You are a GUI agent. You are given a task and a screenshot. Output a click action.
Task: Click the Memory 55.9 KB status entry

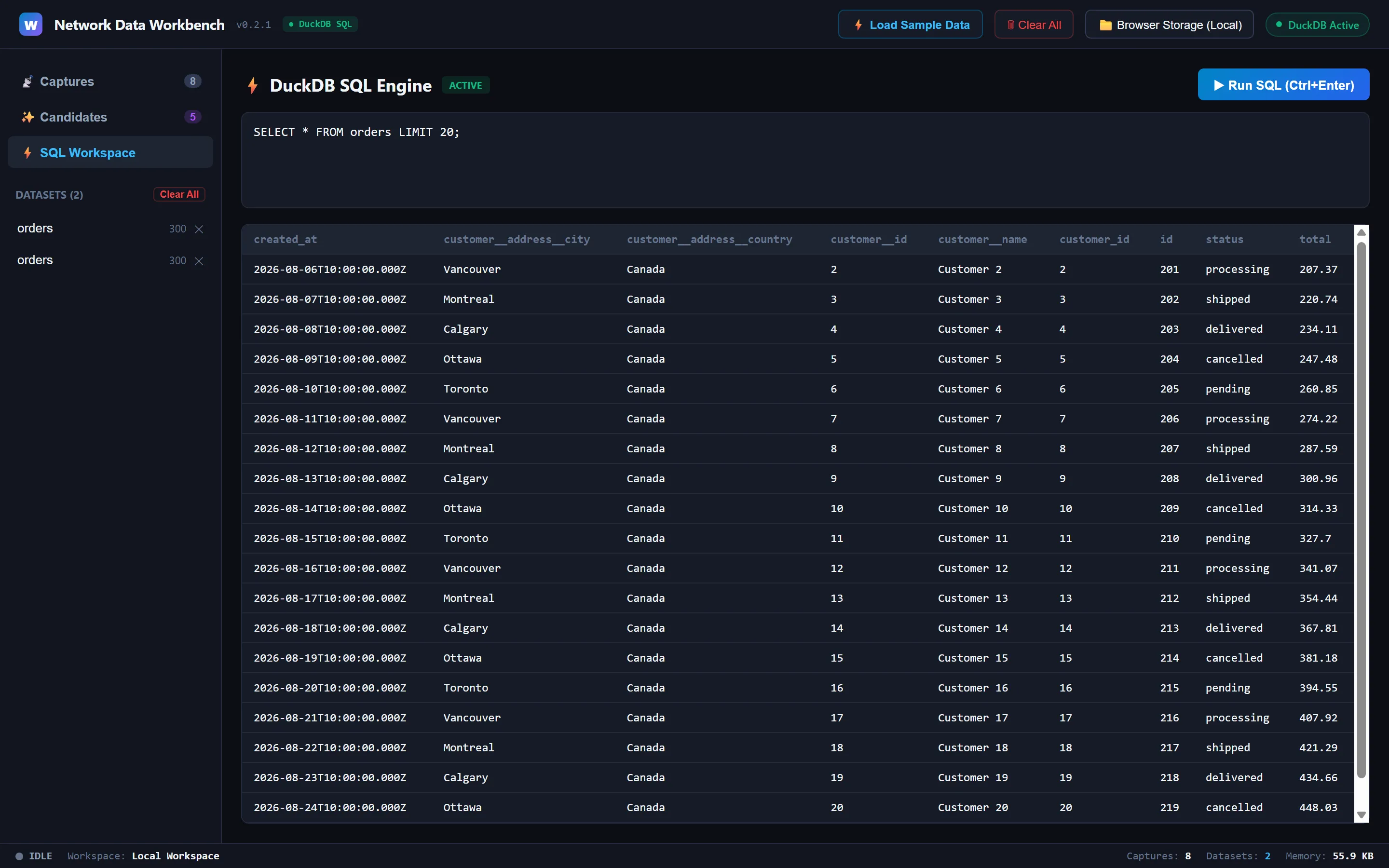coord(1329,856)
